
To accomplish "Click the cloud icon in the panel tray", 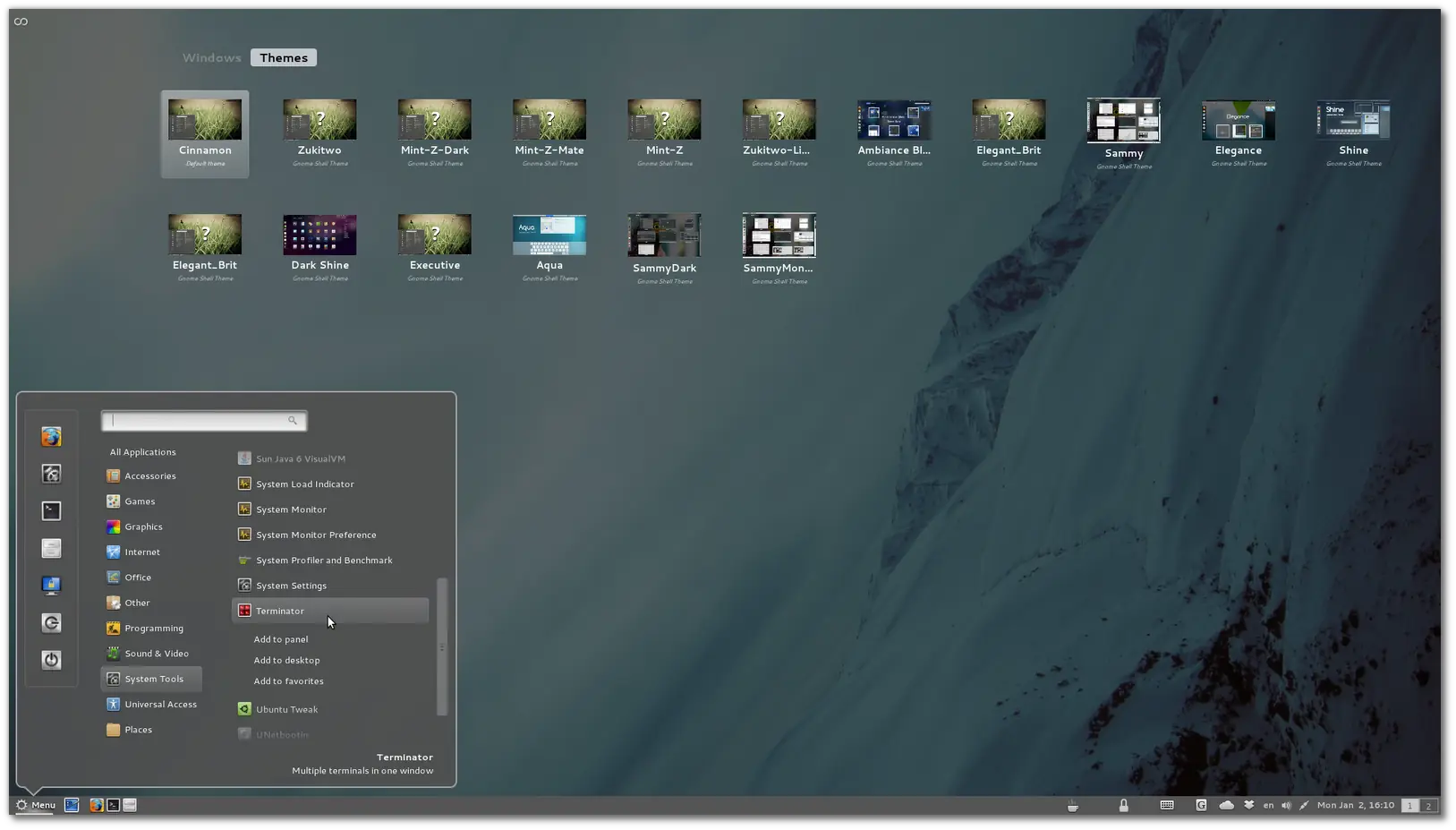I will pyautogui.click(x=1226, y=805).
